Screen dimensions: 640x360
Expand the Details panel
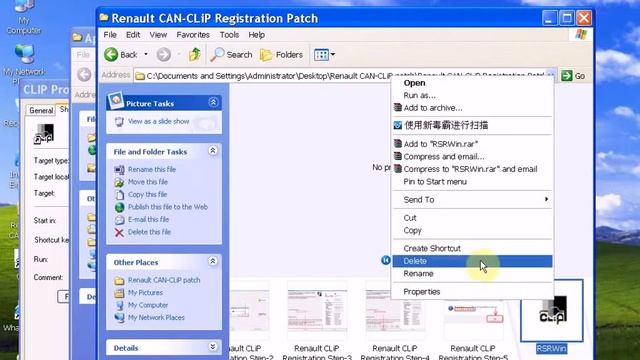point(213,347)
